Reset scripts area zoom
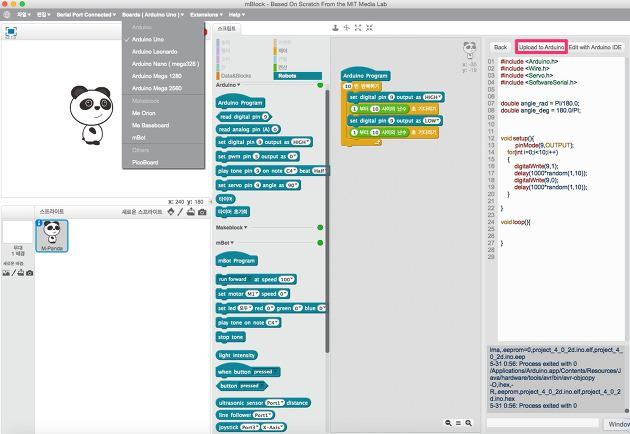The image size is (630, 434). pos(458,423)
